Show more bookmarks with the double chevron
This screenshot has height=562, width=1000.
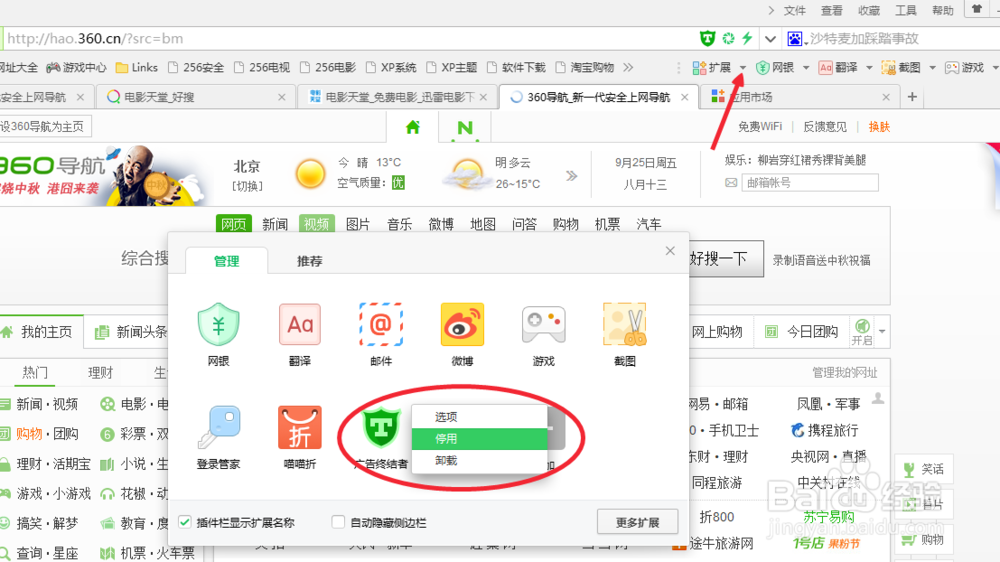click(x=629, y=68)
